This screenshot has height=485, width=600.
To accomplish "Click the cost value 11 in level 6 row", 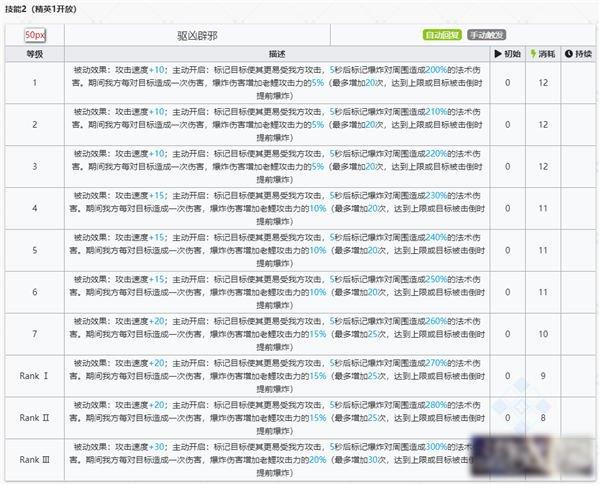I will pos(543,292).
